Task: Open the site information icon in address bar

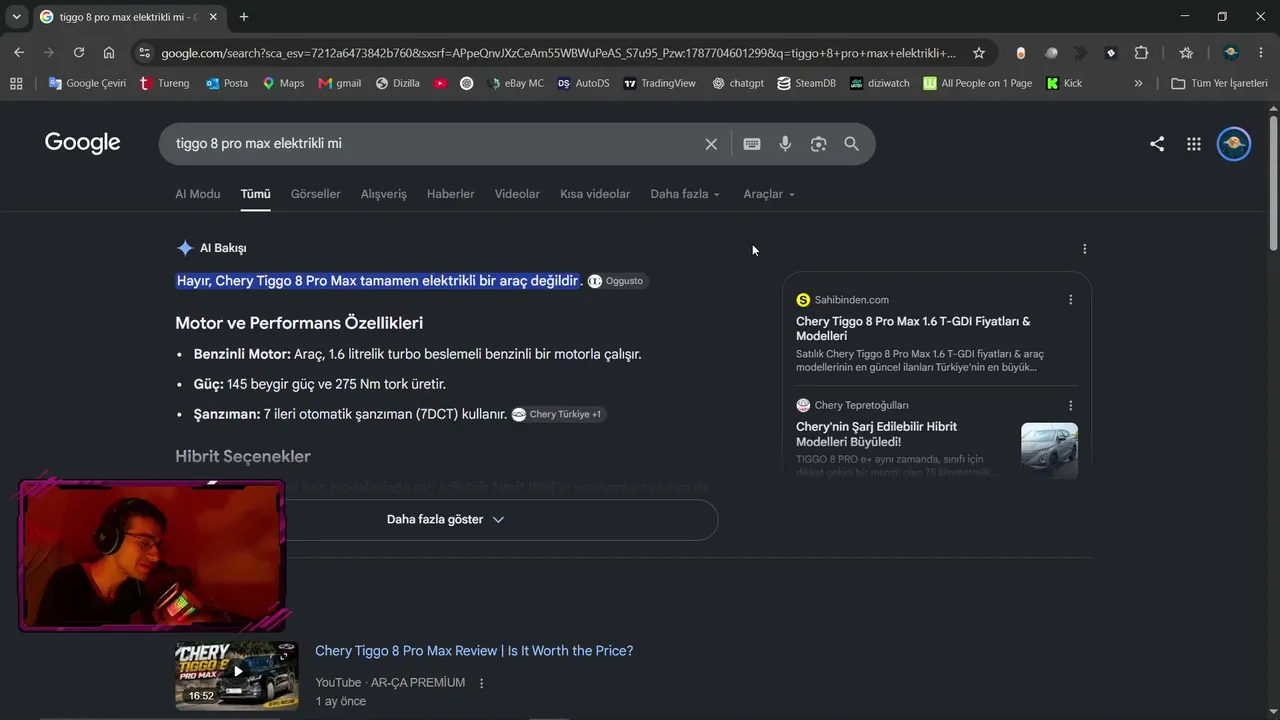Action: coord(144,53)
